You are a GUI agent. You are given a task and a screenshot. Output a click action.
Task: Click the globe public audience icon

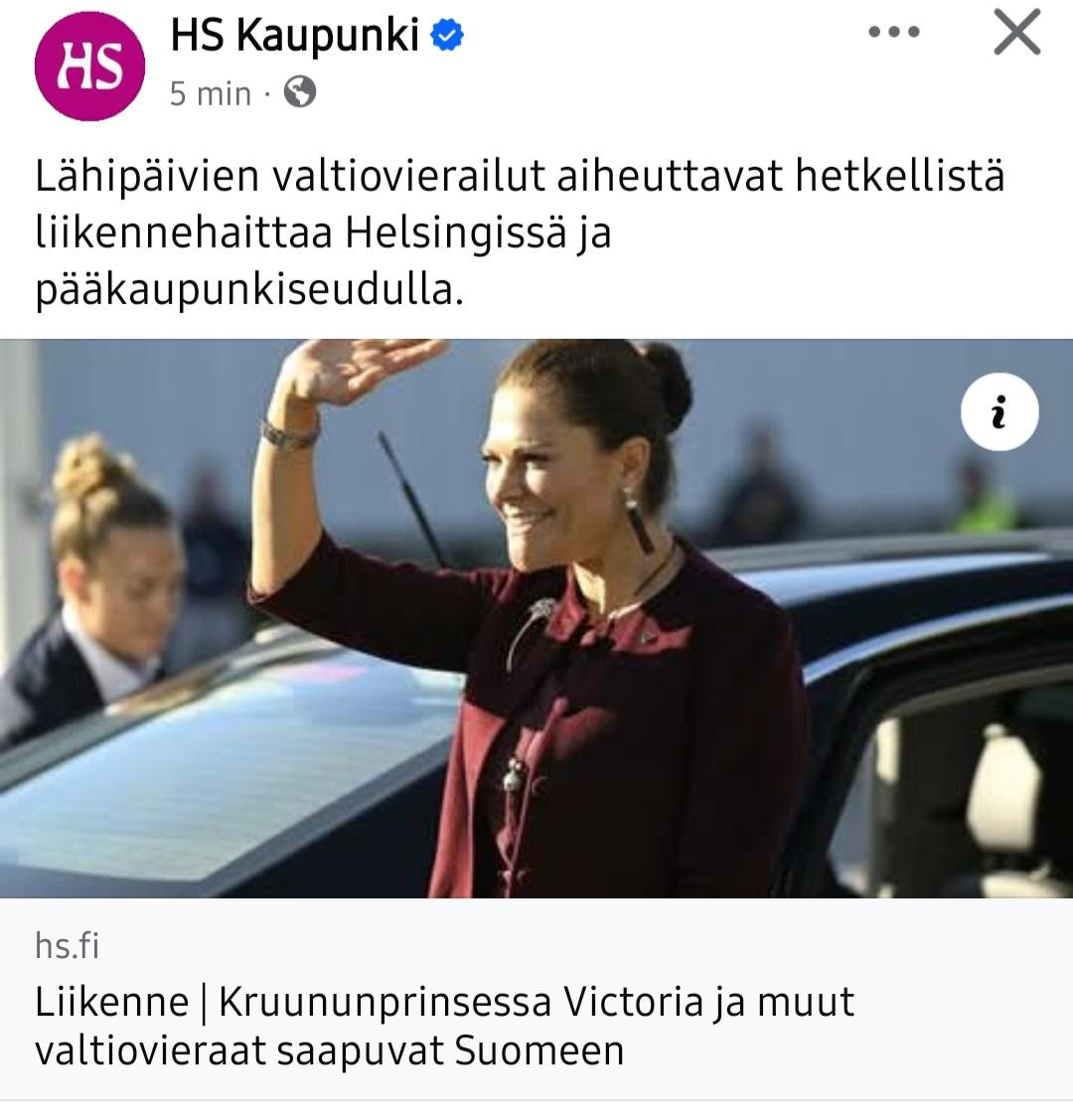(300, 91)
